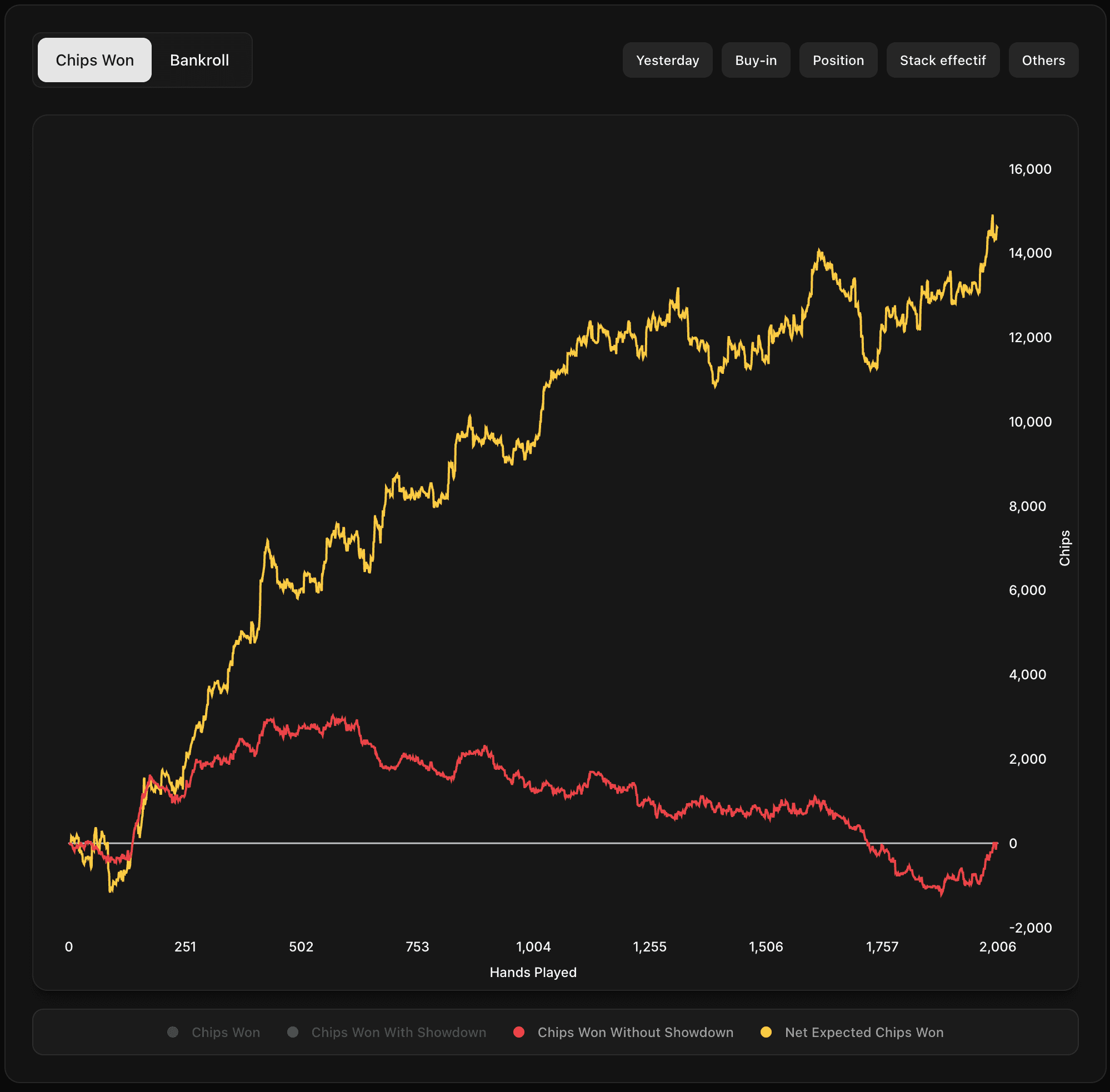Click the 1,004 hands tick label
Screen dimensions: 1110x1092
pos(533,946)
